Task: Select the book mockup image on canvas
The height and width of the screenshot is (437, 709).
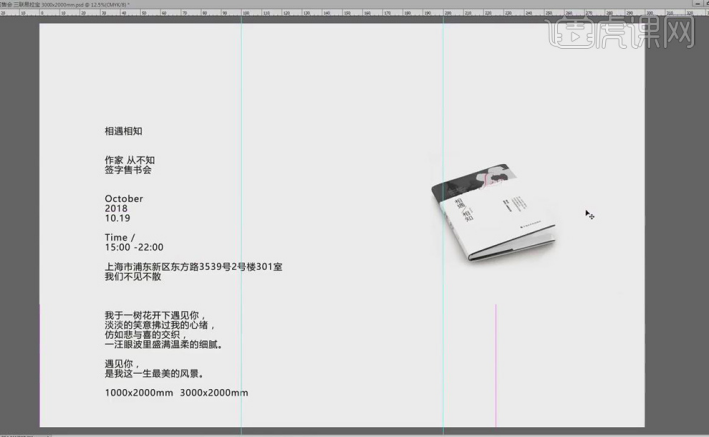Action: tap(496, 213)
